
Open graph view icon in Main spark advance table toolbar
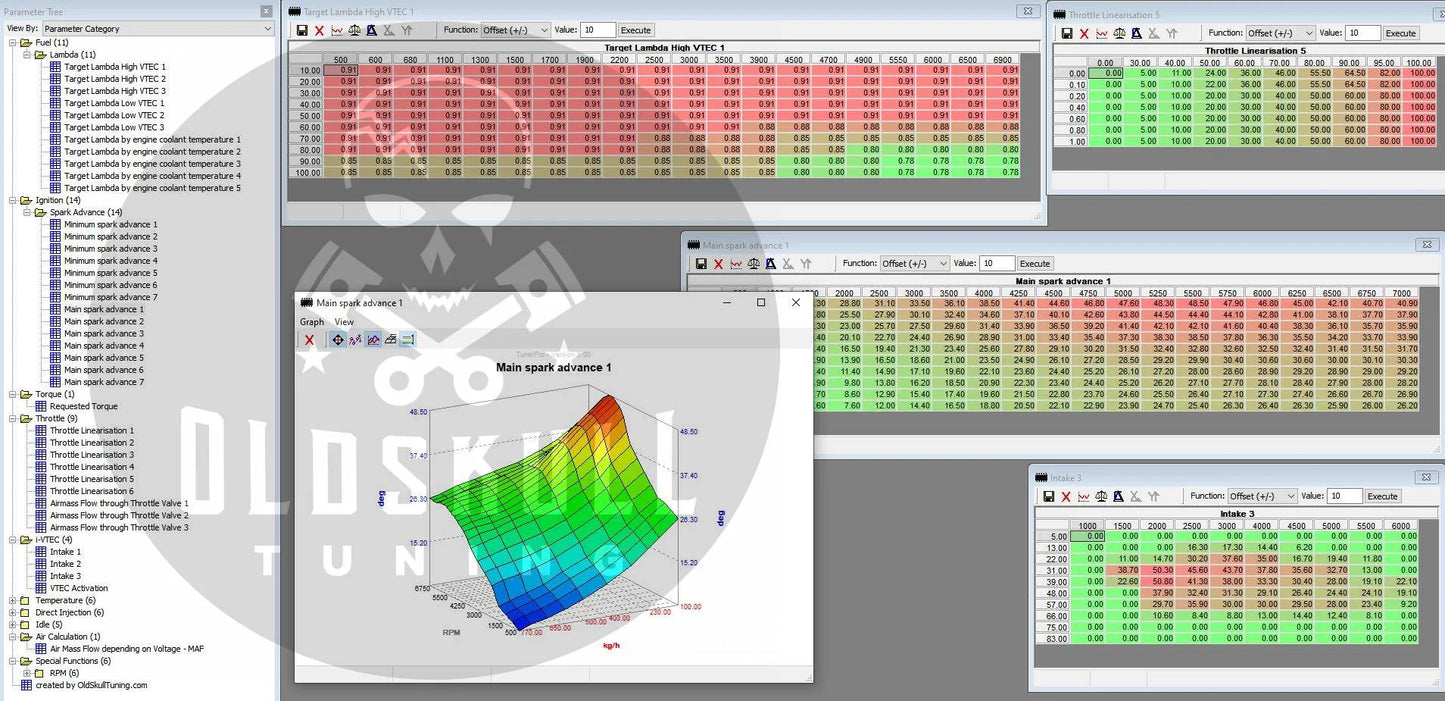tap(736, 264)
